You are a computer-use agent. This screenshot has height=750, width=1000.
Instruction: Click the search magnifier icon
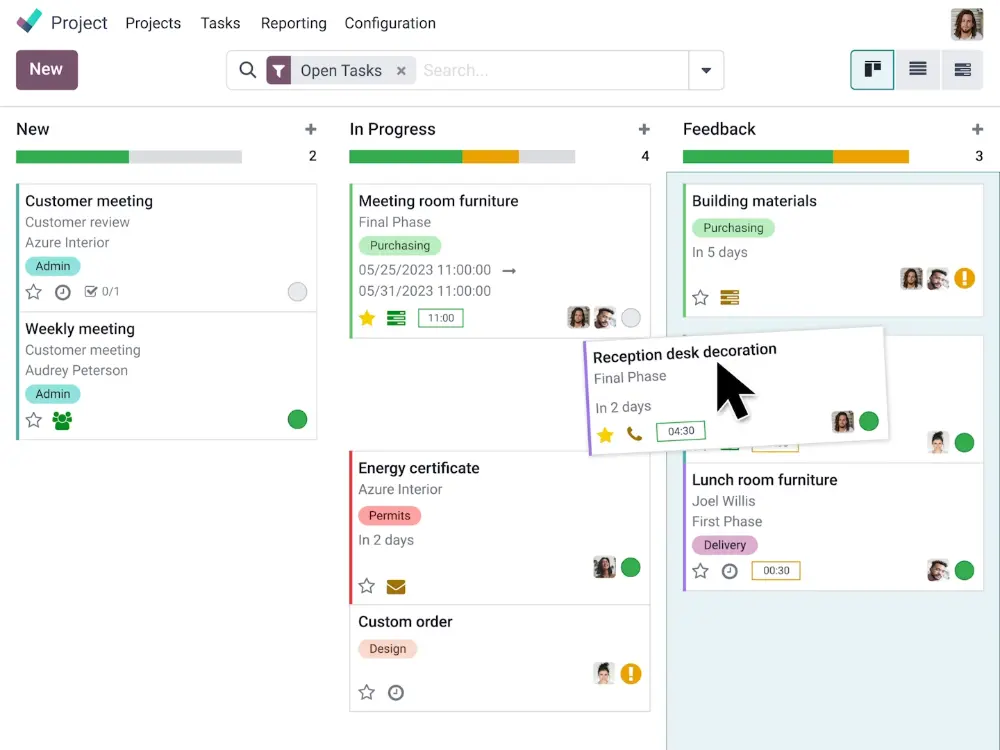click(248, 71)
